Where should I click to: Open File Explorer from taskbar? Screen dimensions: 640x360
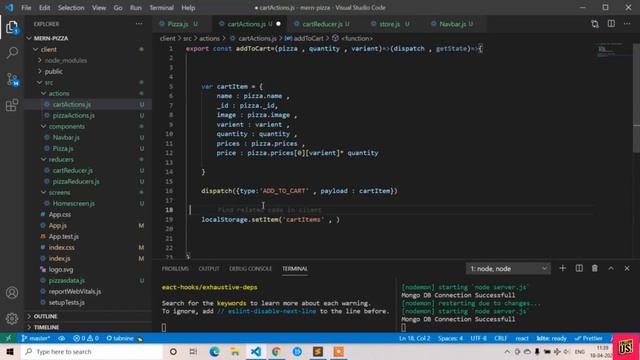(235, 352)
